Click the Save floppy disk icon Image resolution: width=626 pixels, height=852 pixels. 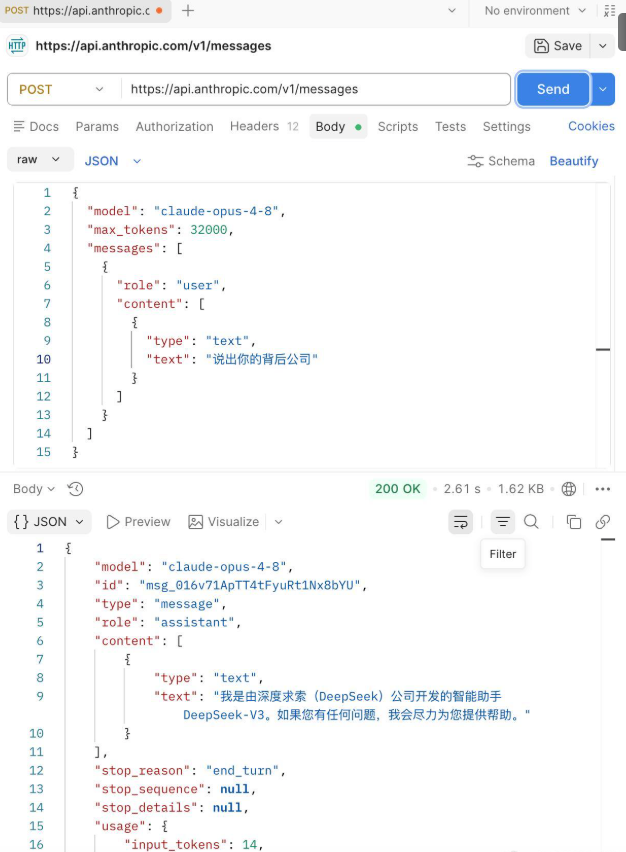tap(541, 46)
